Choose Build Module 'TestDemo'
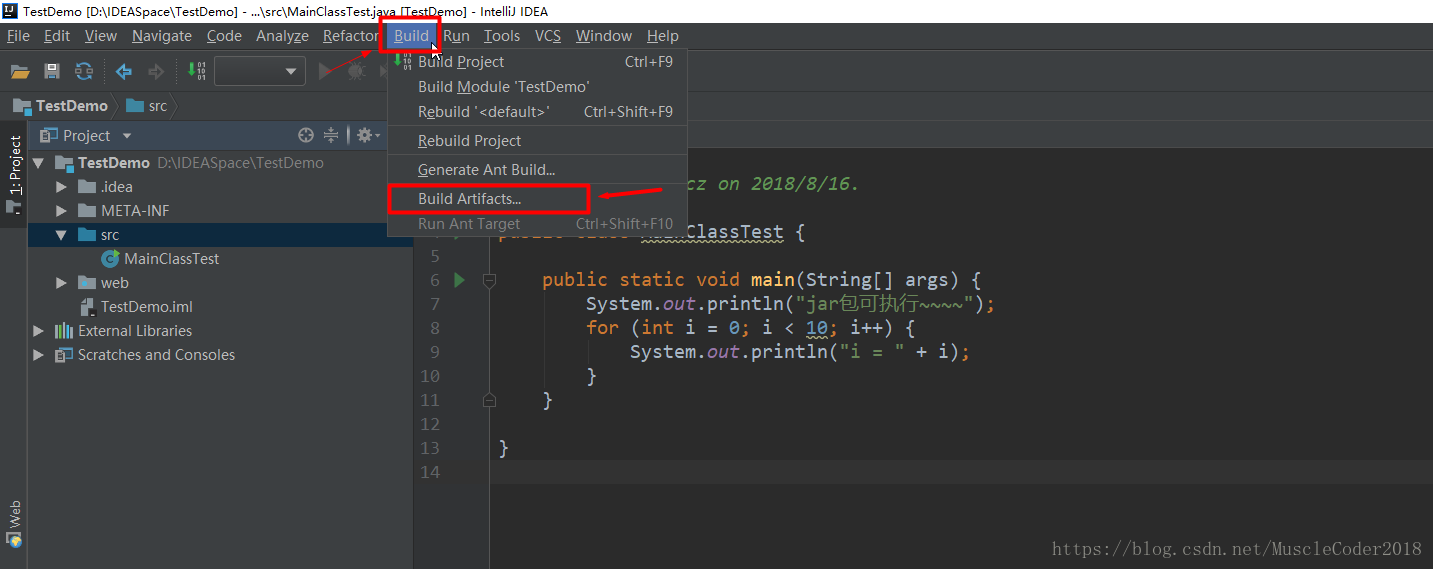 [x=537, y=87]
